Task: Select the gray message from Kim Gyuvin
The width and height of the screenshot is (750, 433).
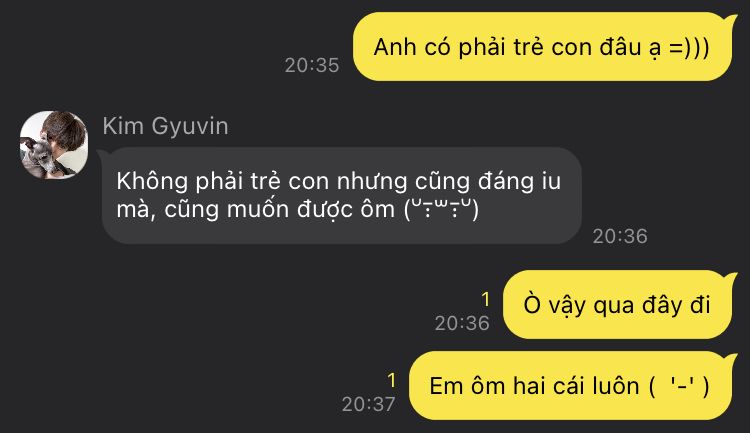Action: tap(342, 195)
